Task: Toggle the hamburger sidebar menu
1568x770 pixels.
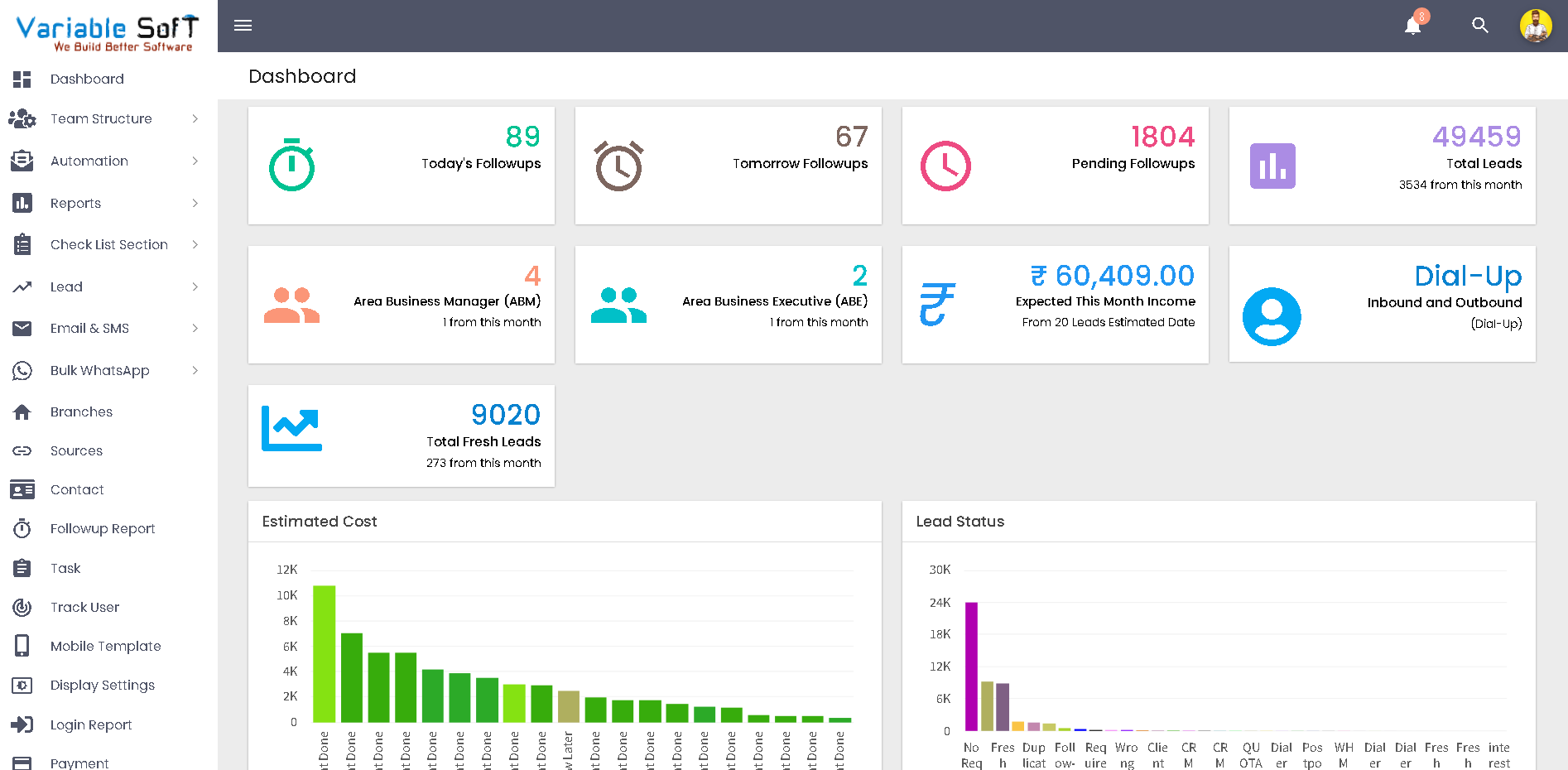Action: [243, 26]
